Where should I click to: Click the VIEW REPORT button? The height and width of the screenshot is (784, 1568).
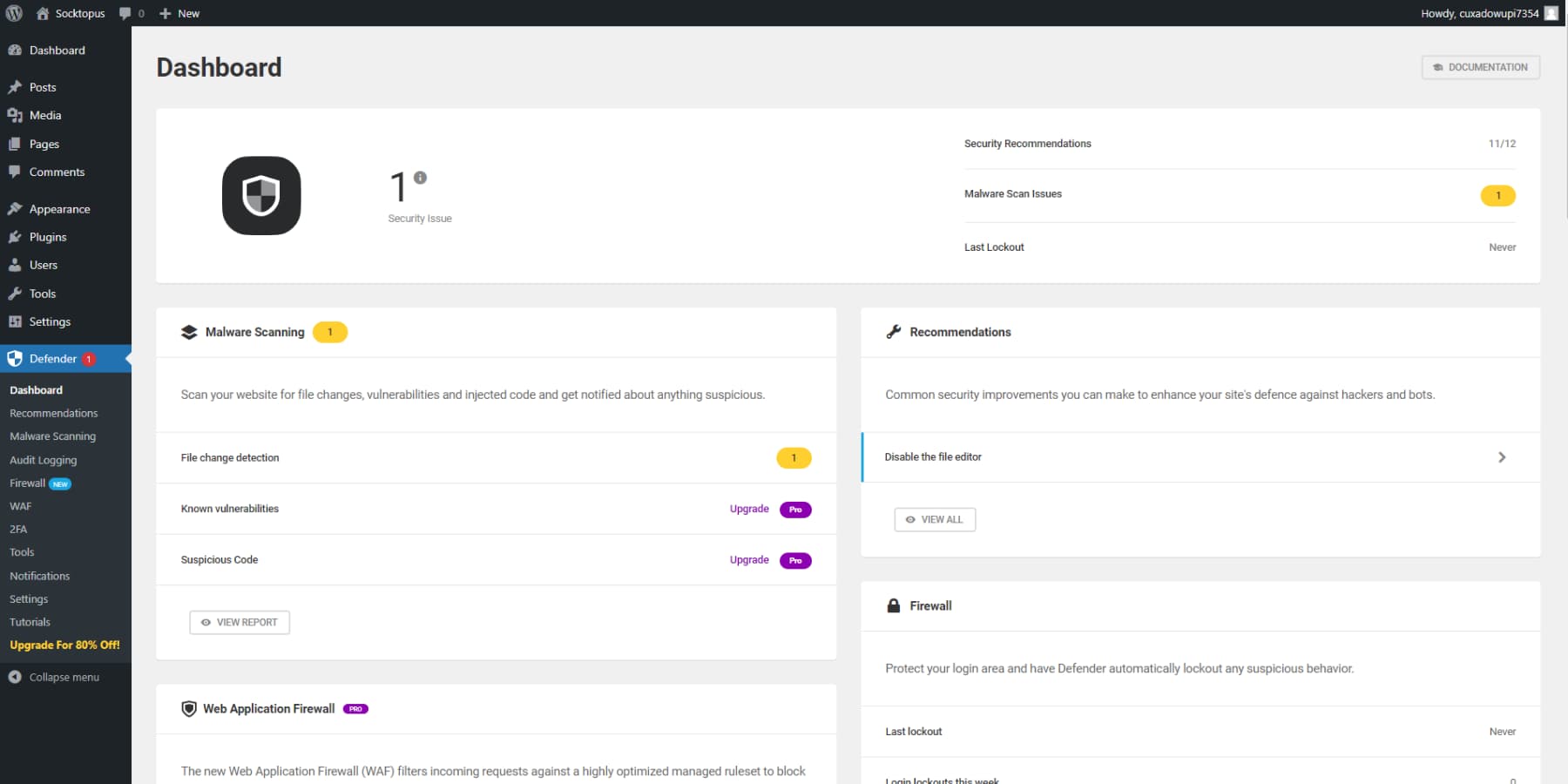tap(239, 622)
